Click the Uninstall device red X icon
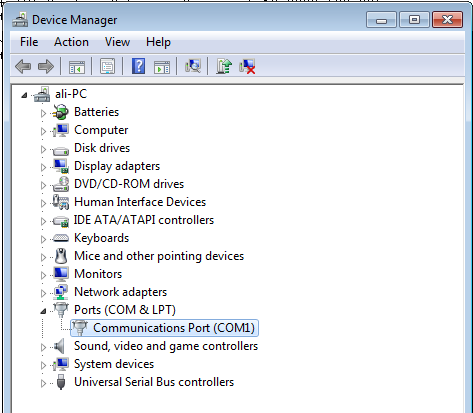The image size is (473, 413). (247, 66)
